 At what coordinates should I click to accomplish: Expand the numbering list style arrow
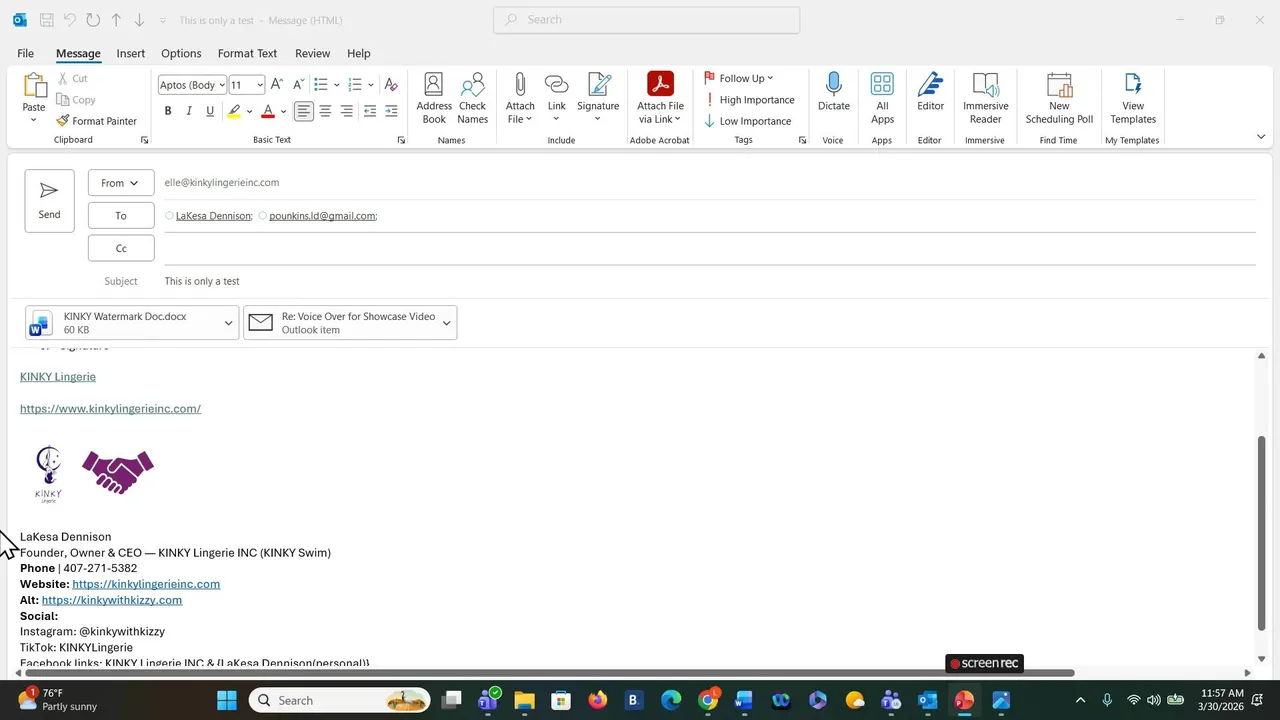point(371,85)
